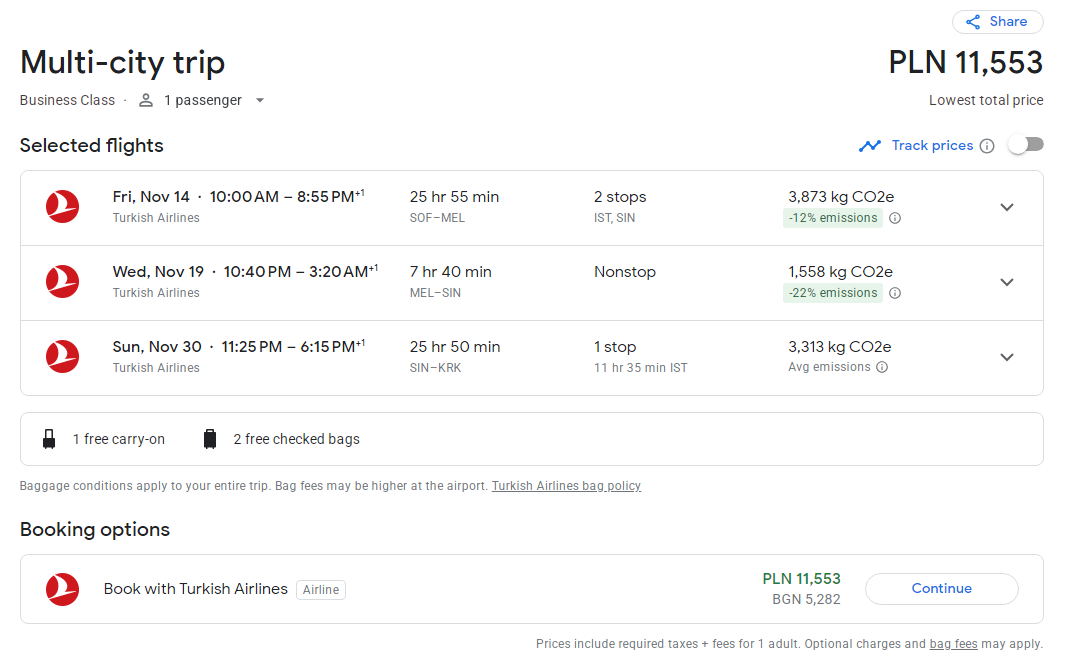The height and width of the screenshot is (666, 1066).
Task: Click Turkish Airlines logo in Booking options
Action: (x=63, y=589)
